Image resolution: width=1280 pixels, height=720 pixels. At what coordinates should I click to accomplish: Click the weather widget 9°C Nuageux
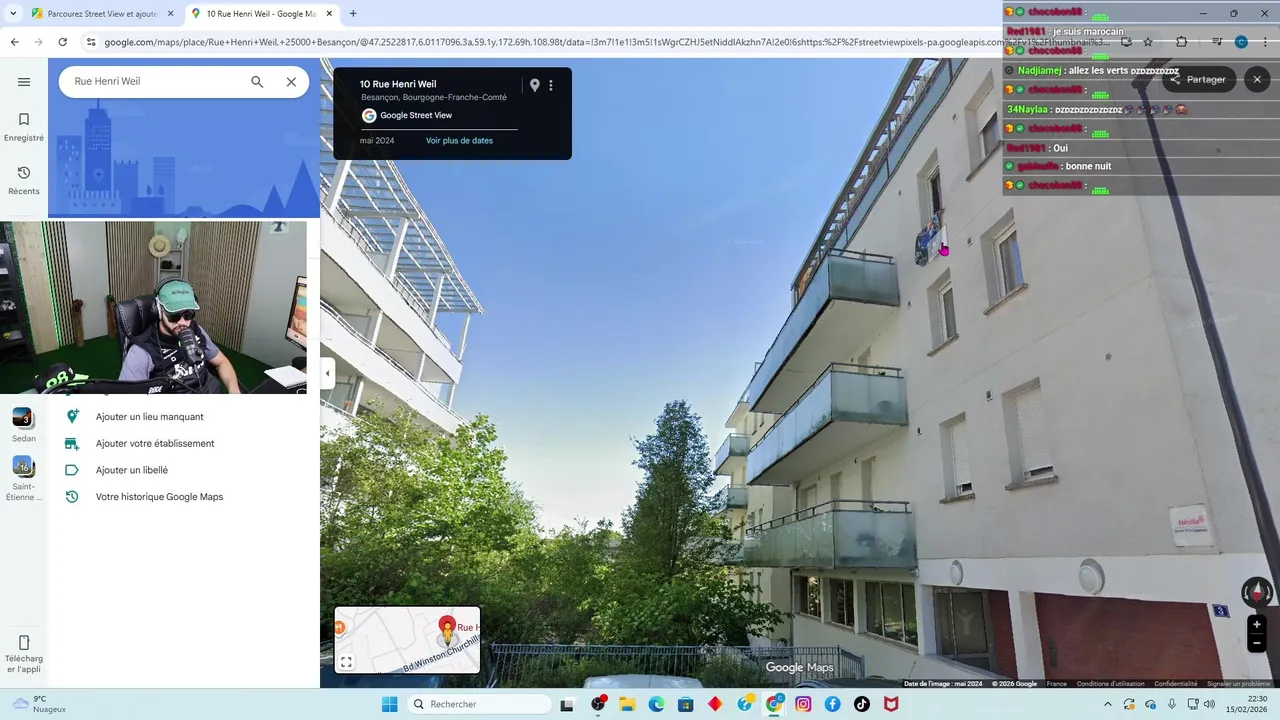40,704
